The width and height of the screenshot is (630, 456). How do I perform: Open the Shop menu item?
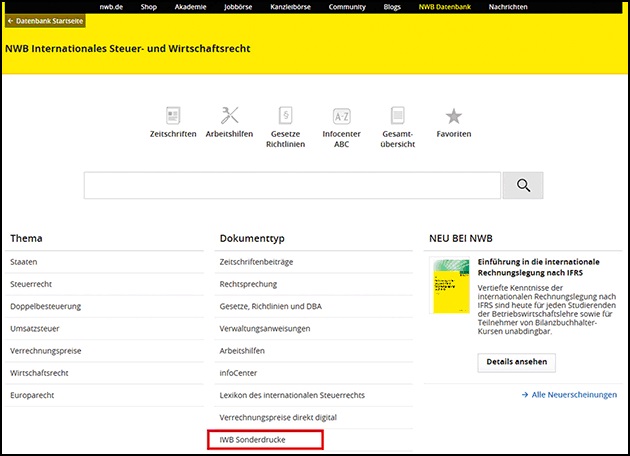(149, 6)
